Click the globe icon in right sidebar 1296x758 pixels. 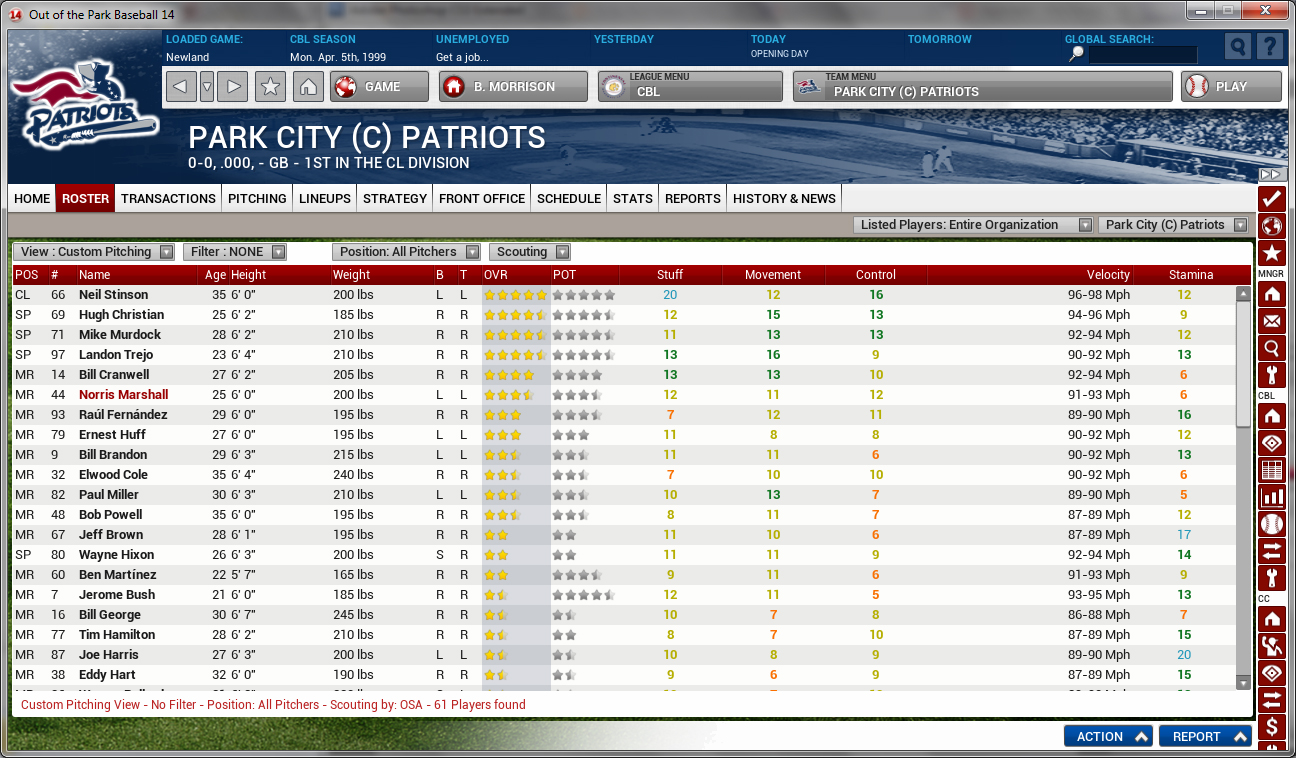1272,225
